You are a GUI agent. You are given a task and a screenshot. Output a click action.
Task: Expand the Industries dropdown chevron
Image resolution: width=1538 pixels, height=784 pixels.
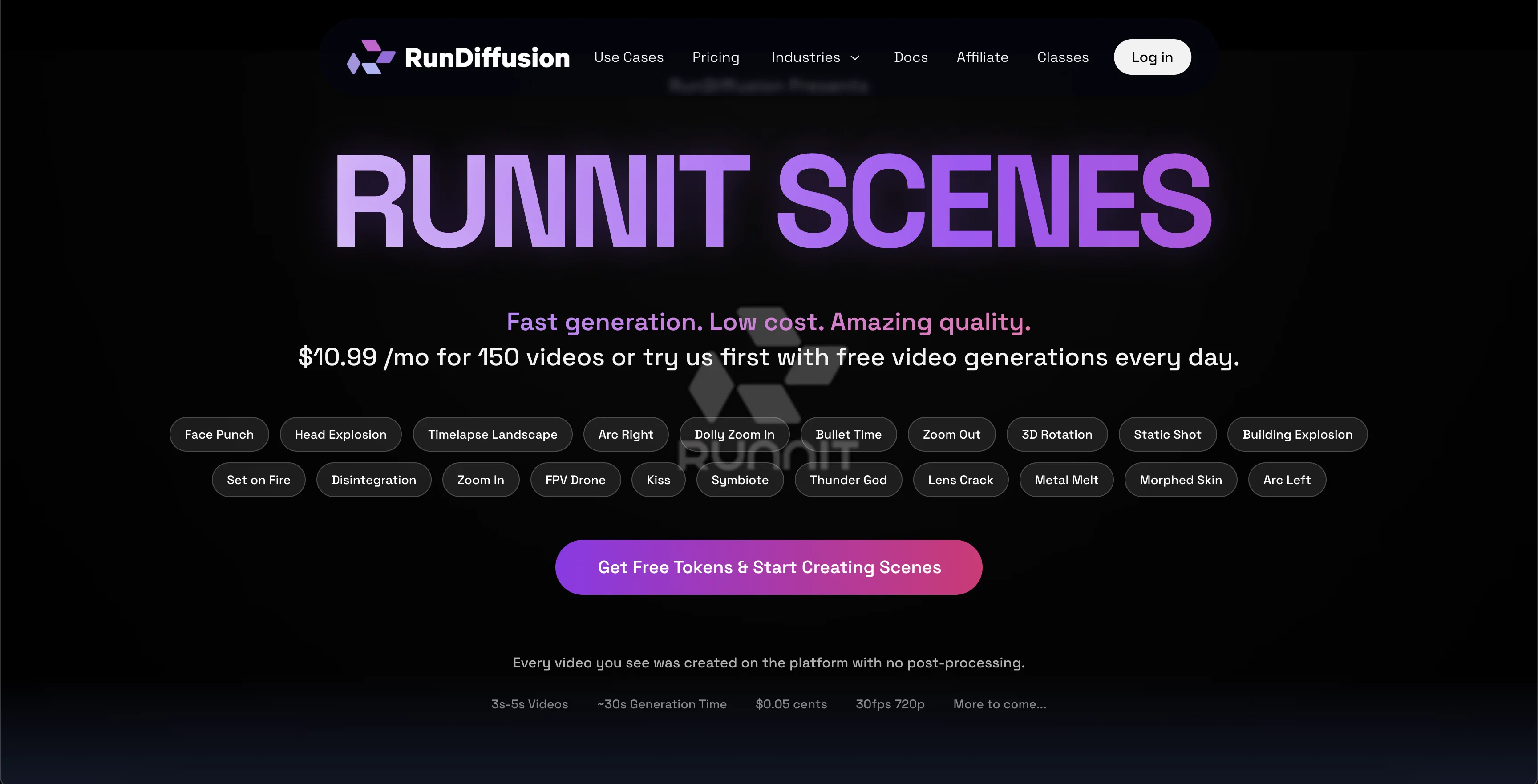(x=855, y=57)
